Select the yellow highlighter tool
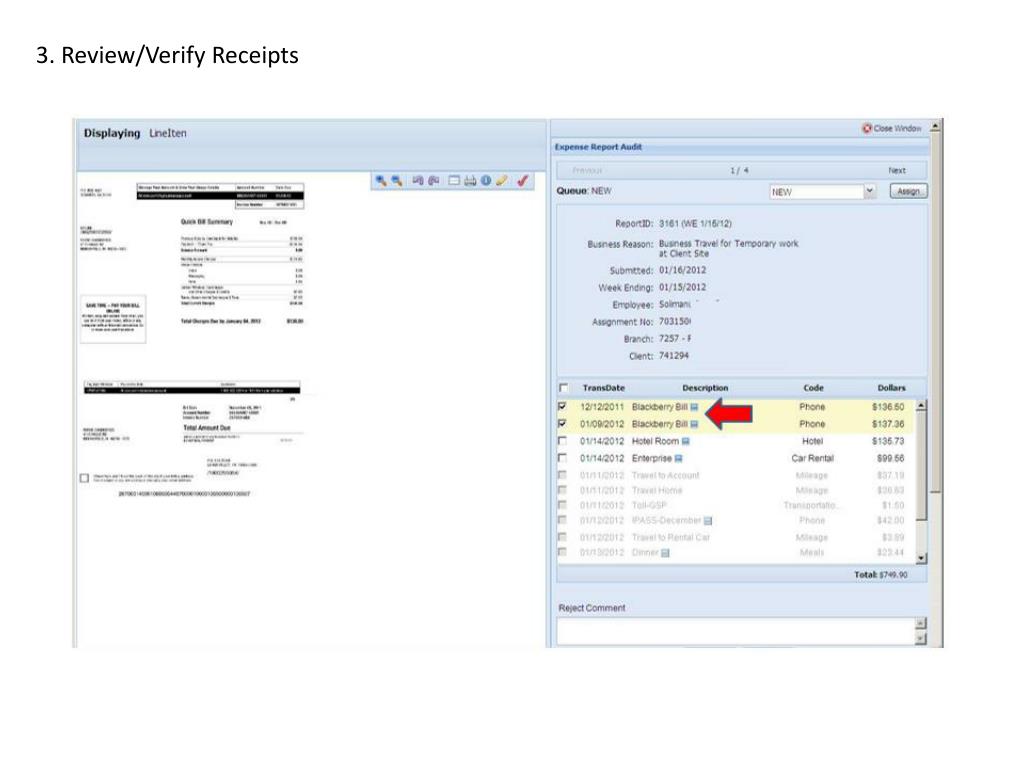This screenshot has height=768, width=1024. [502, 181]
